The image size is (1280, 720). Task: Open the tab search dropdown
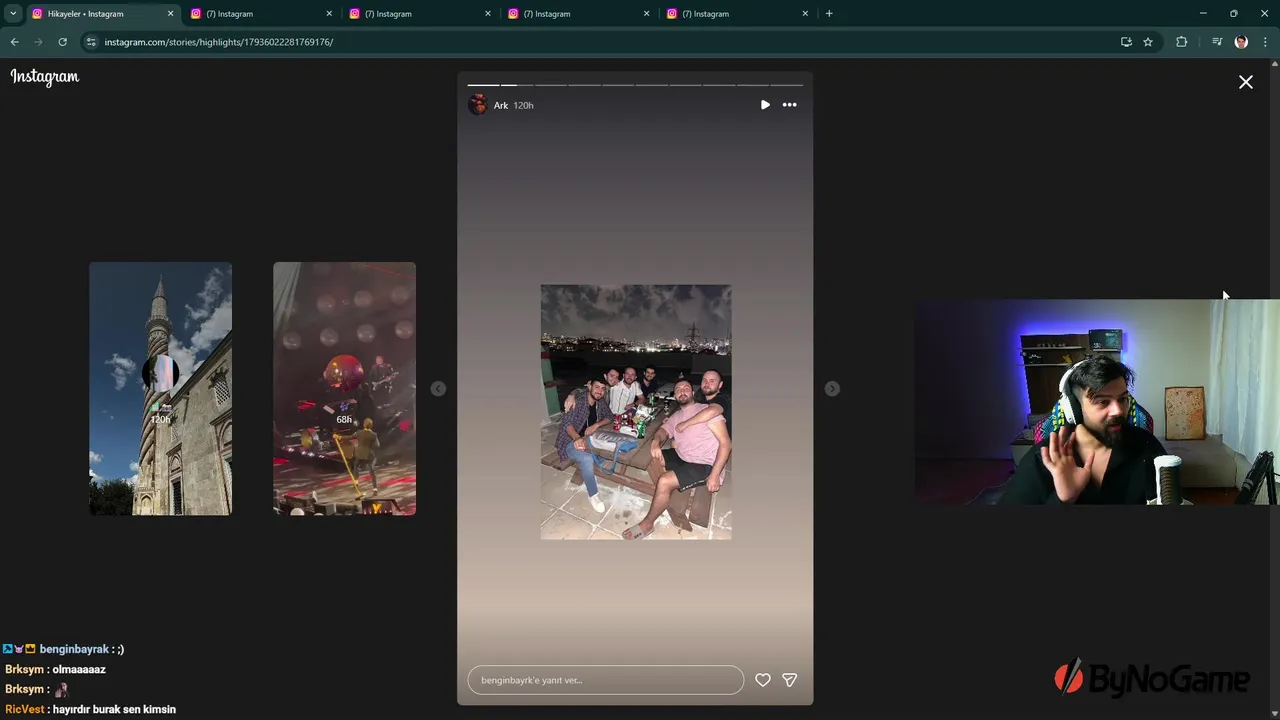tap(13, 14)
